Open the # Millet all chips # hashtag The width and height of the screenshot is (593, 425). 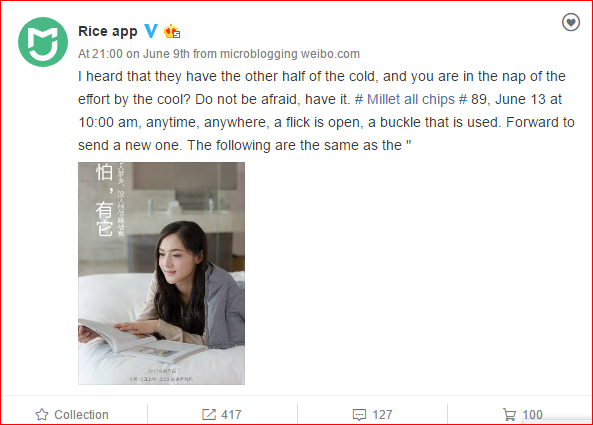[x=411, y=99]
